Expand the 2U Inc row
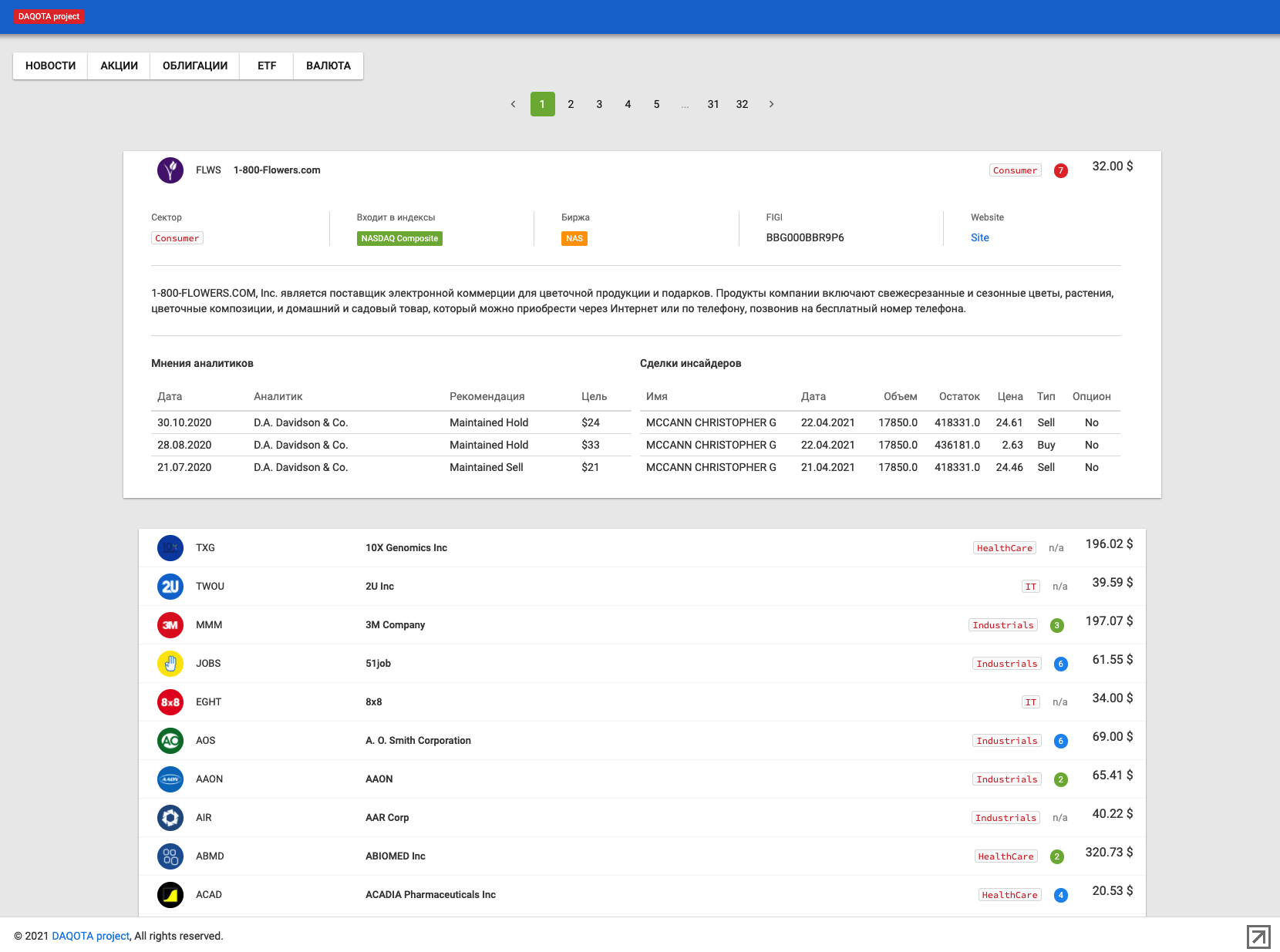1280x952 pixels. click(x=642, y=587)
